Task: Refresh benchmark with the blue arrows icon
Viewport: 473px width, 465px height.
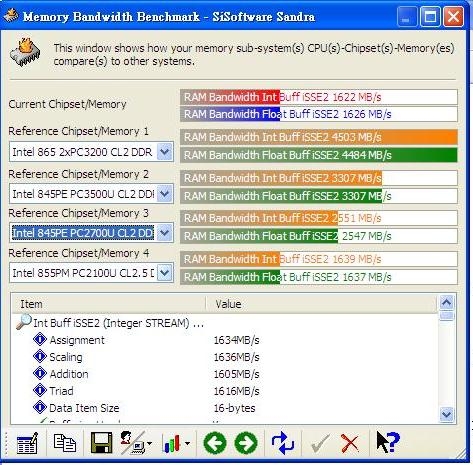Action: pyautogui.click(x=282, y=443)
